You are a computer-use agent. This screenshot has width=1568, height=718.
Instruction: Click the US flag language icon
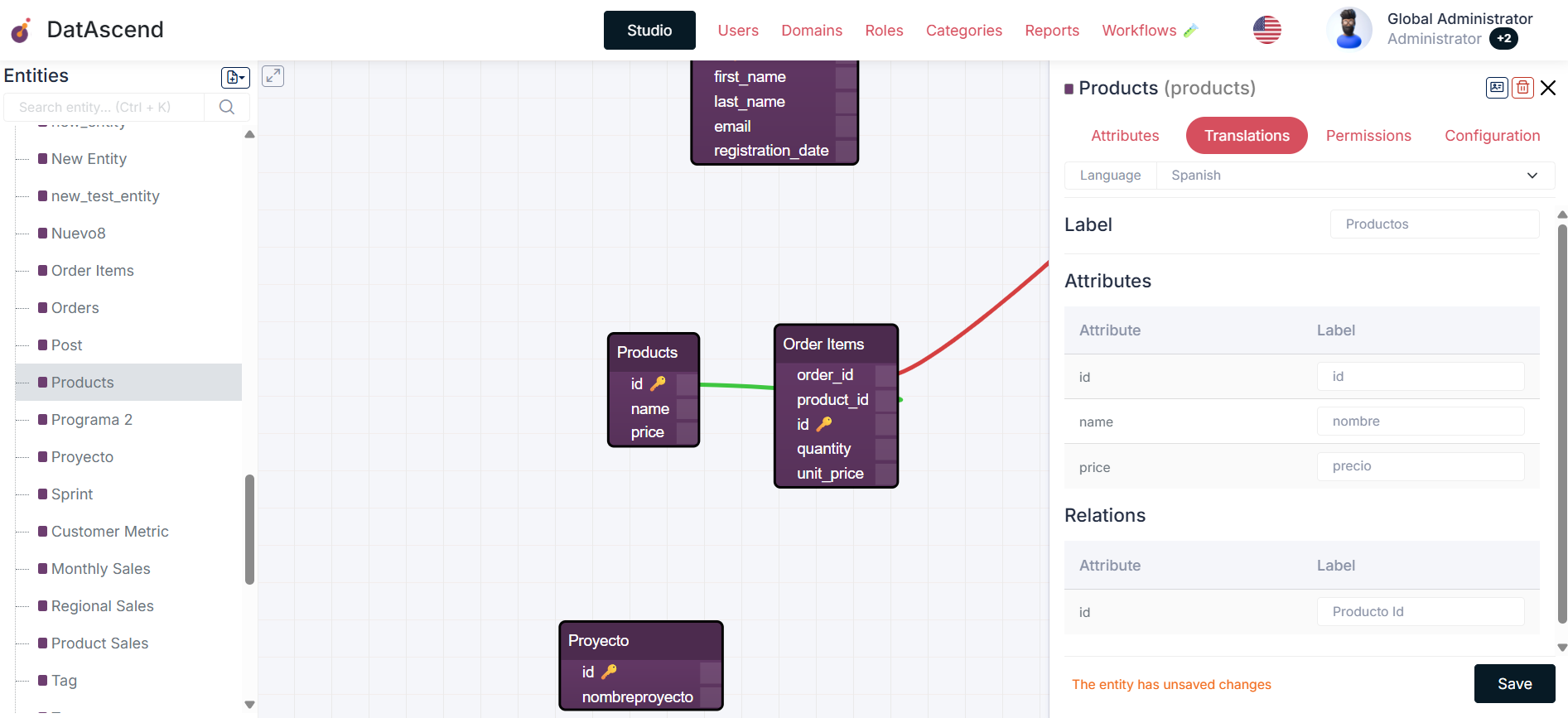click(x=1266, y=31)
